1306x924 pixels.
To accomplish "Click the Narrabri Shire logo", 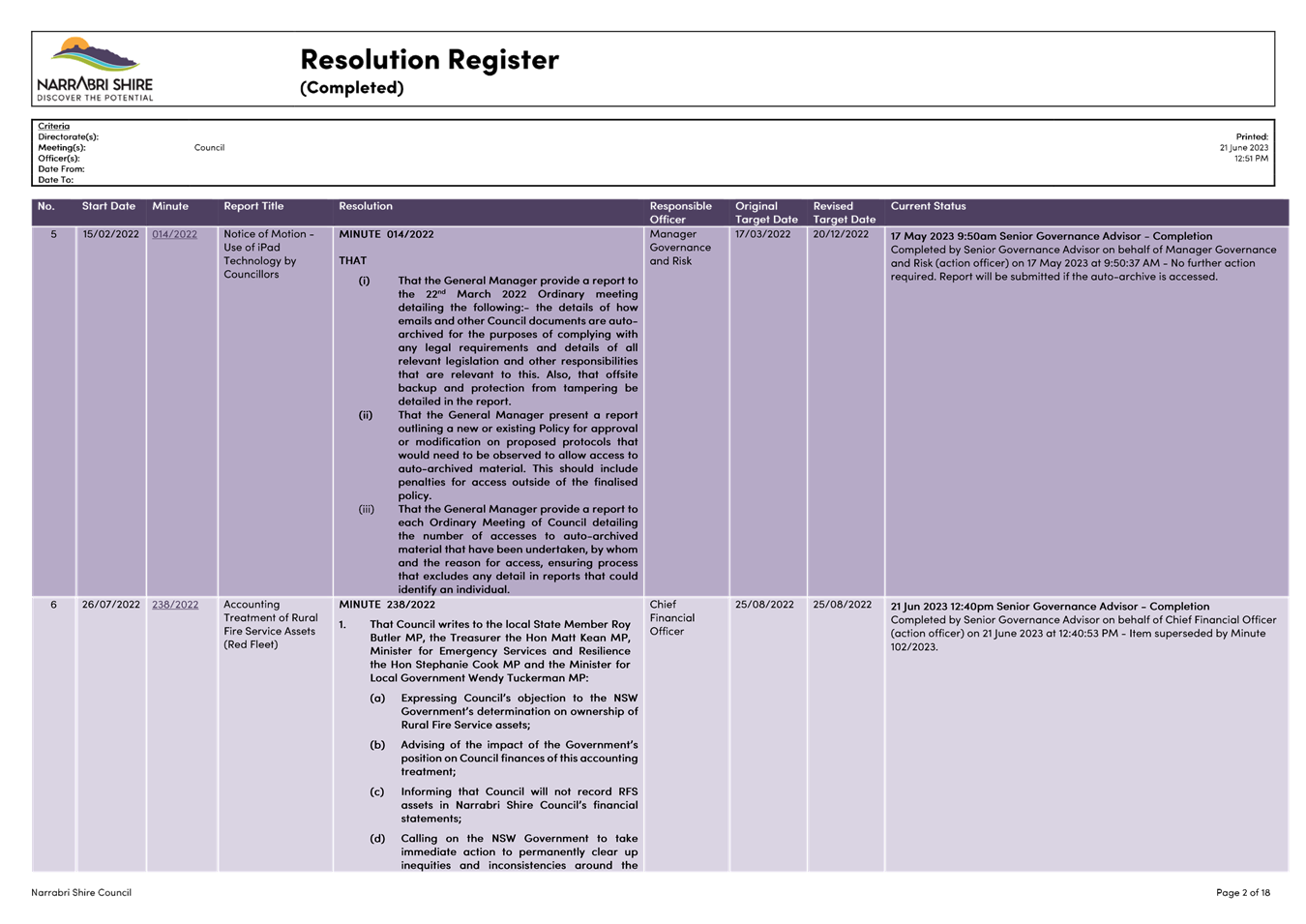I will (95, 69).
